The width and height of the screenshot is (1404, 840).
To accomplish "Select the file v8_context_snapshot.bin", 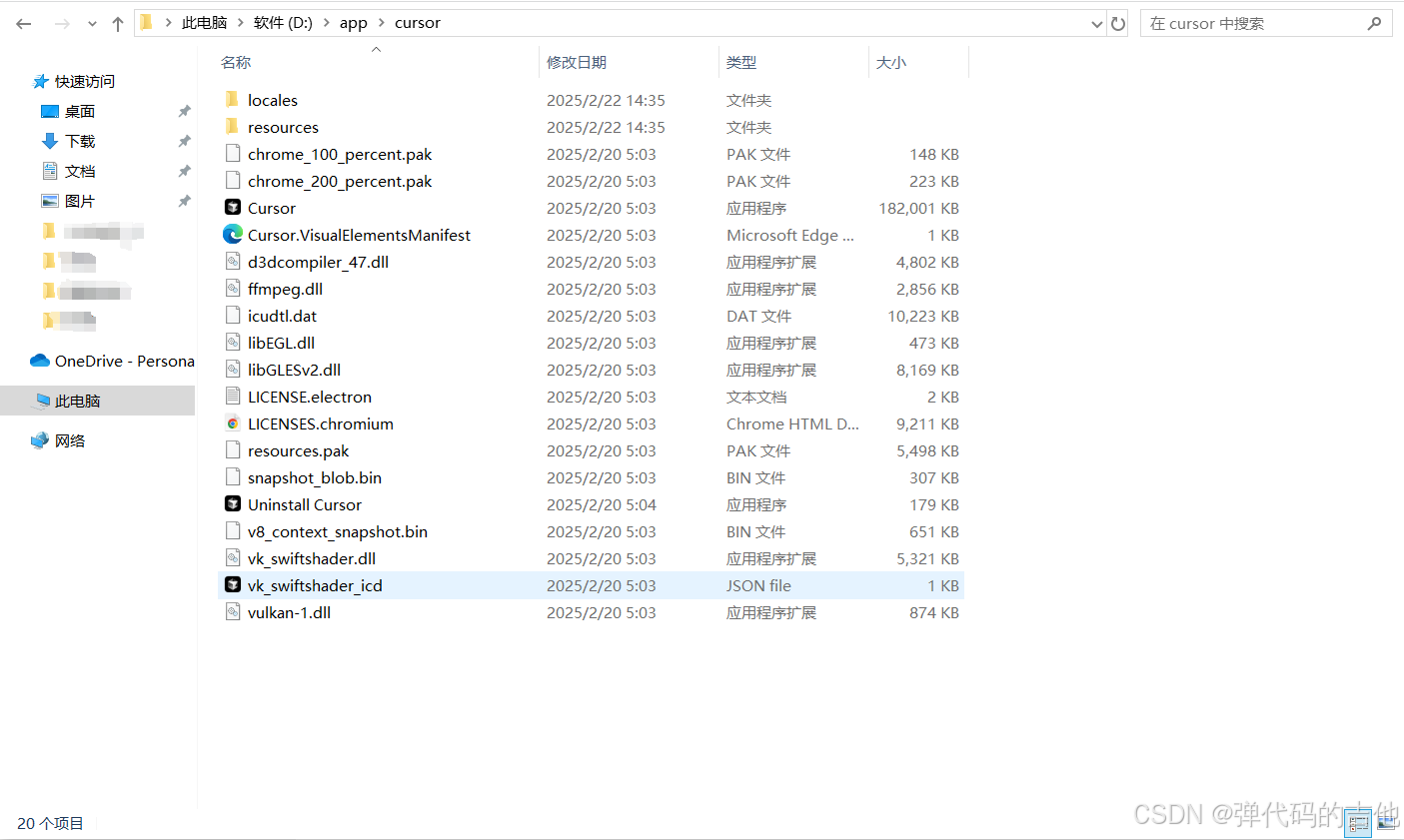I will click(x=338, y=531).
